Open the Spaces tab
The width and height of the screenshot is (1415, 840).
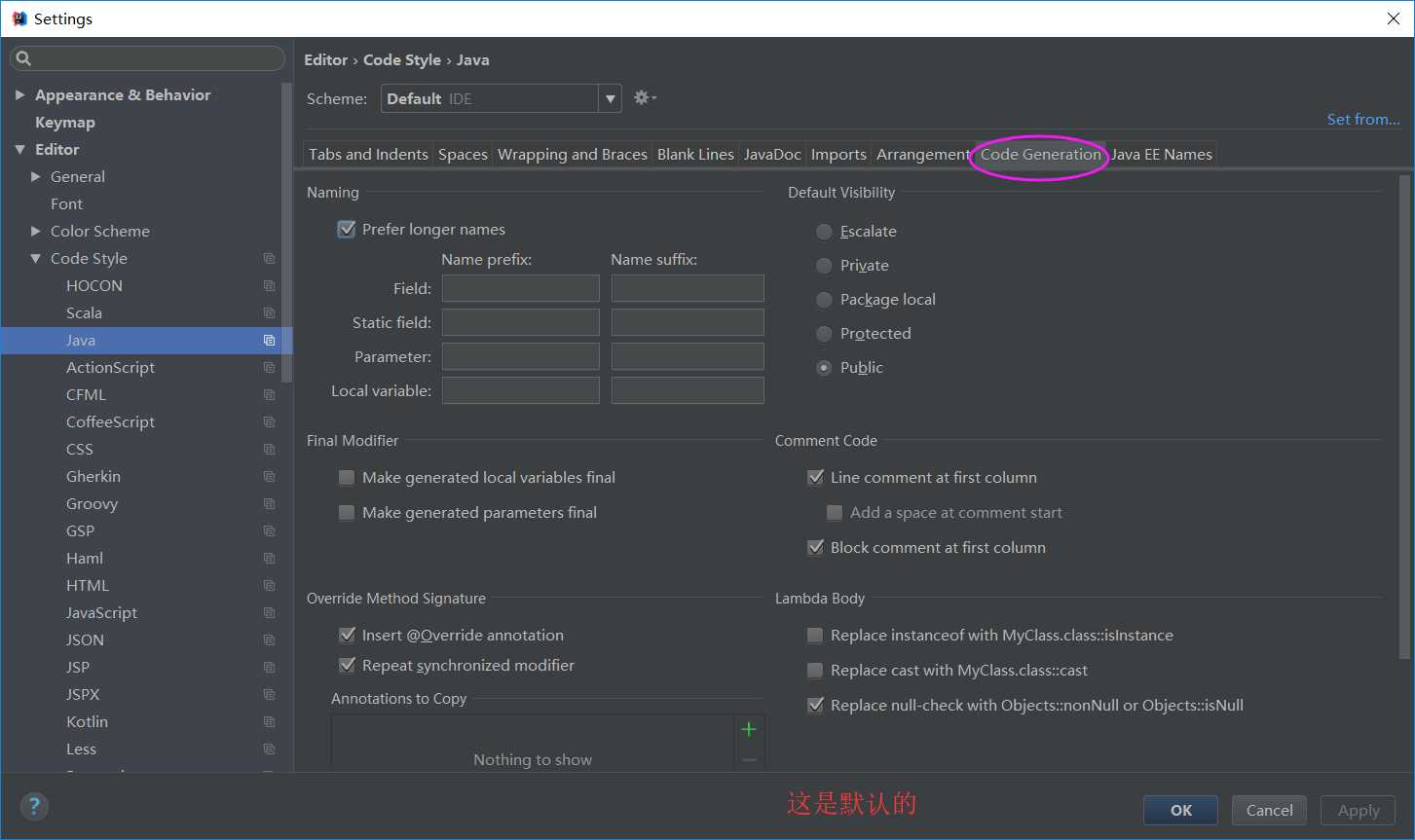[463, 154]
